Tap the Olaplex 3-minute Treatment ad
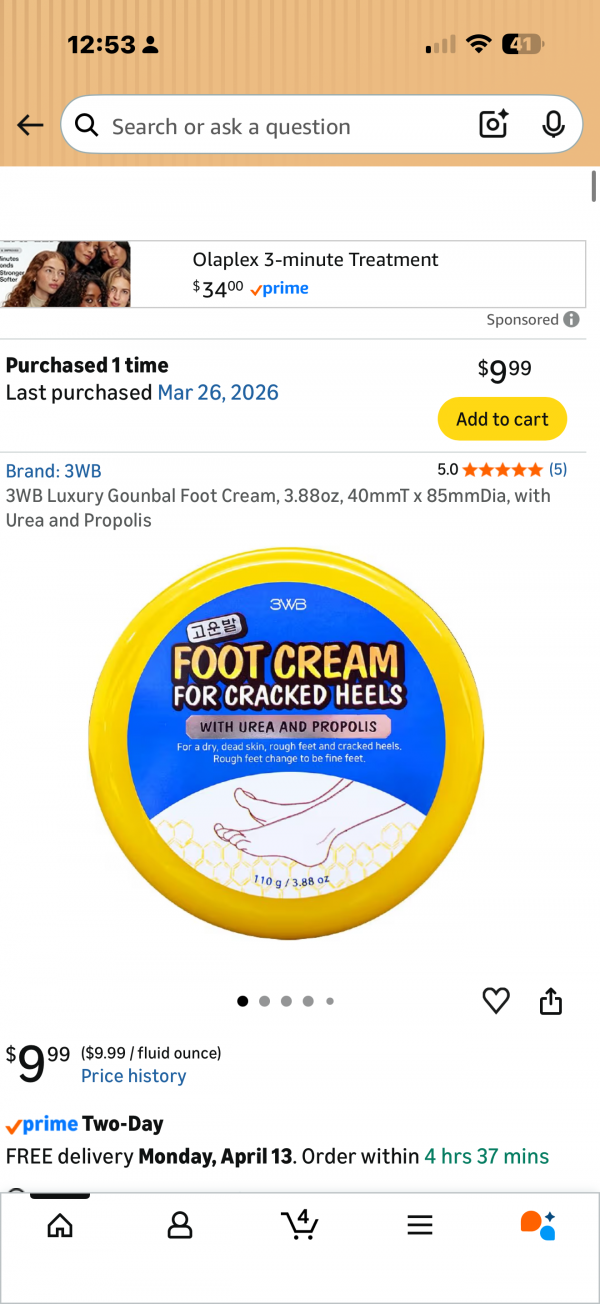The height and width of the screenshot is (1304, 600). pos(293,274)
